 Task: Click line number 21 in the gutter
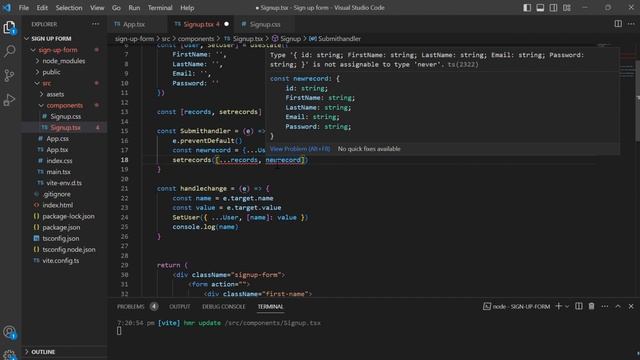124,189
